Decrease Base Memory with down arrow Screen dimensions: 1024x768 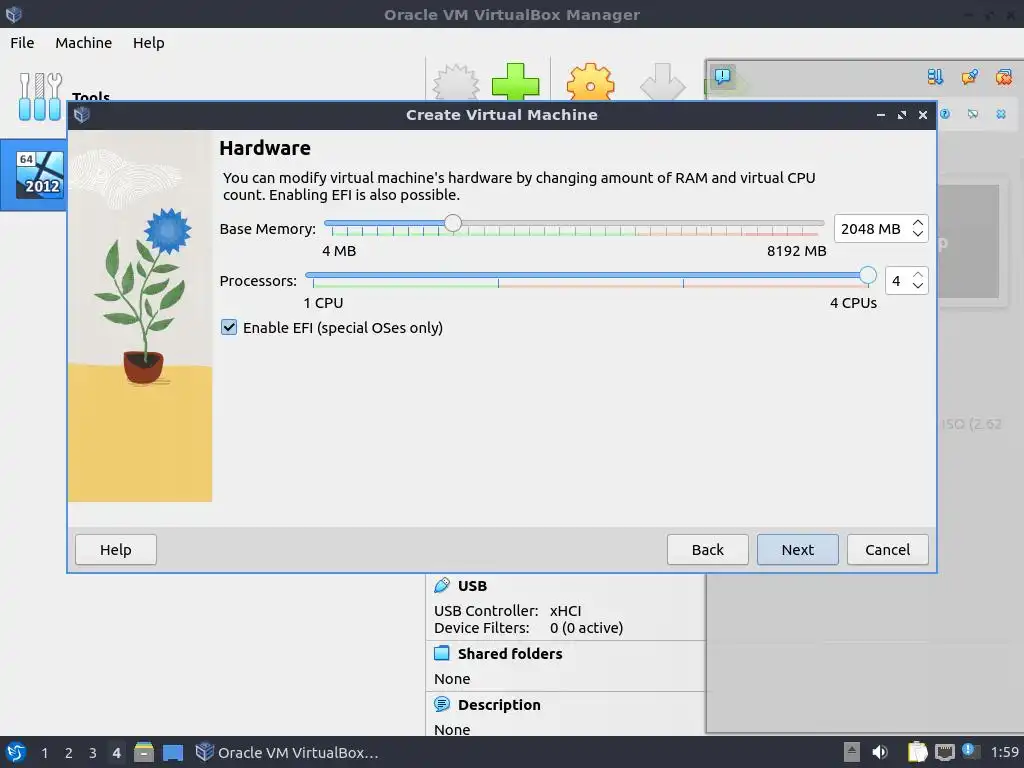[x=918, y=234]
